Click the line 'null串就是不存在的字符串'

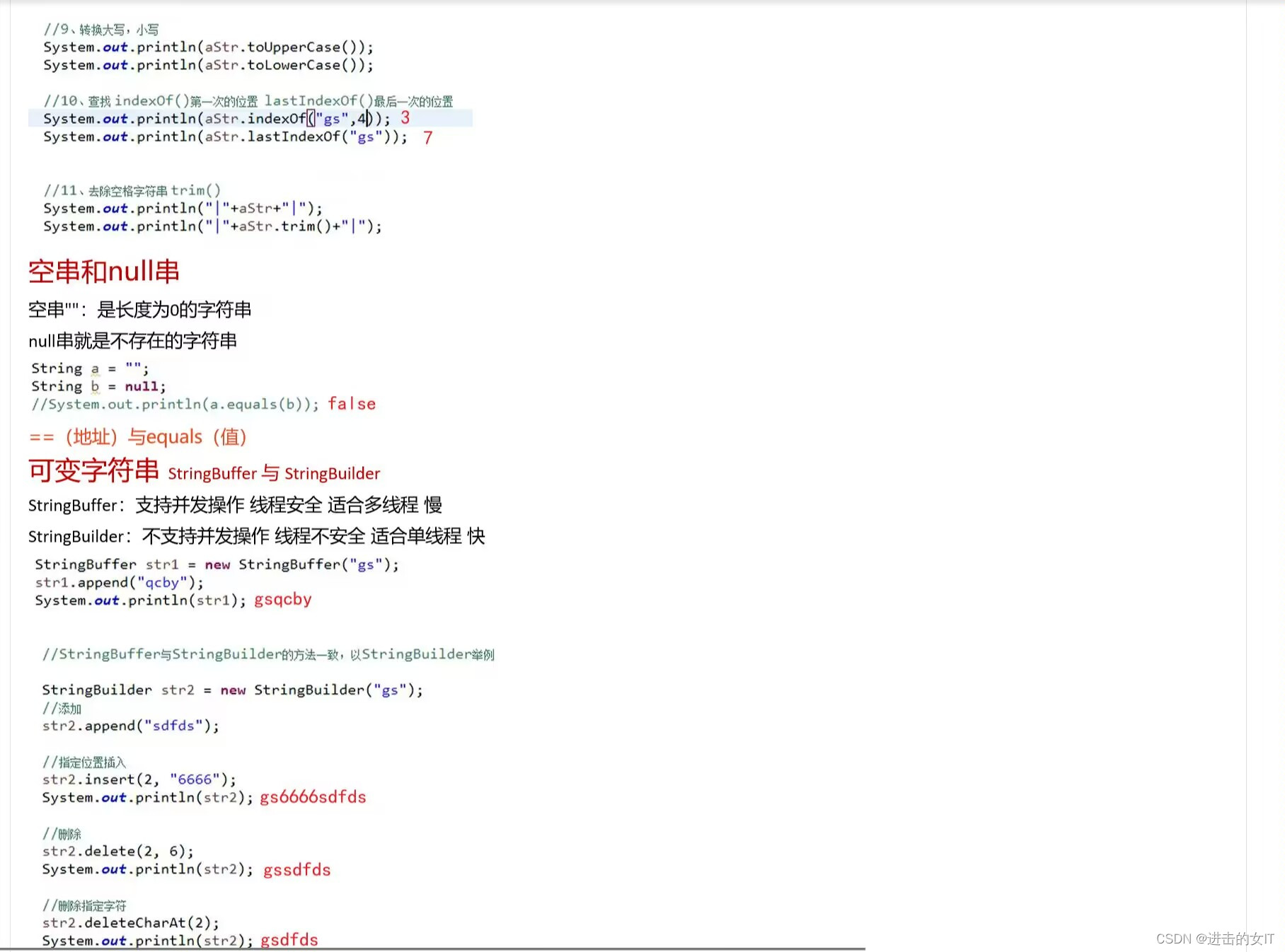pyautogui.click(x=133, y=341)
